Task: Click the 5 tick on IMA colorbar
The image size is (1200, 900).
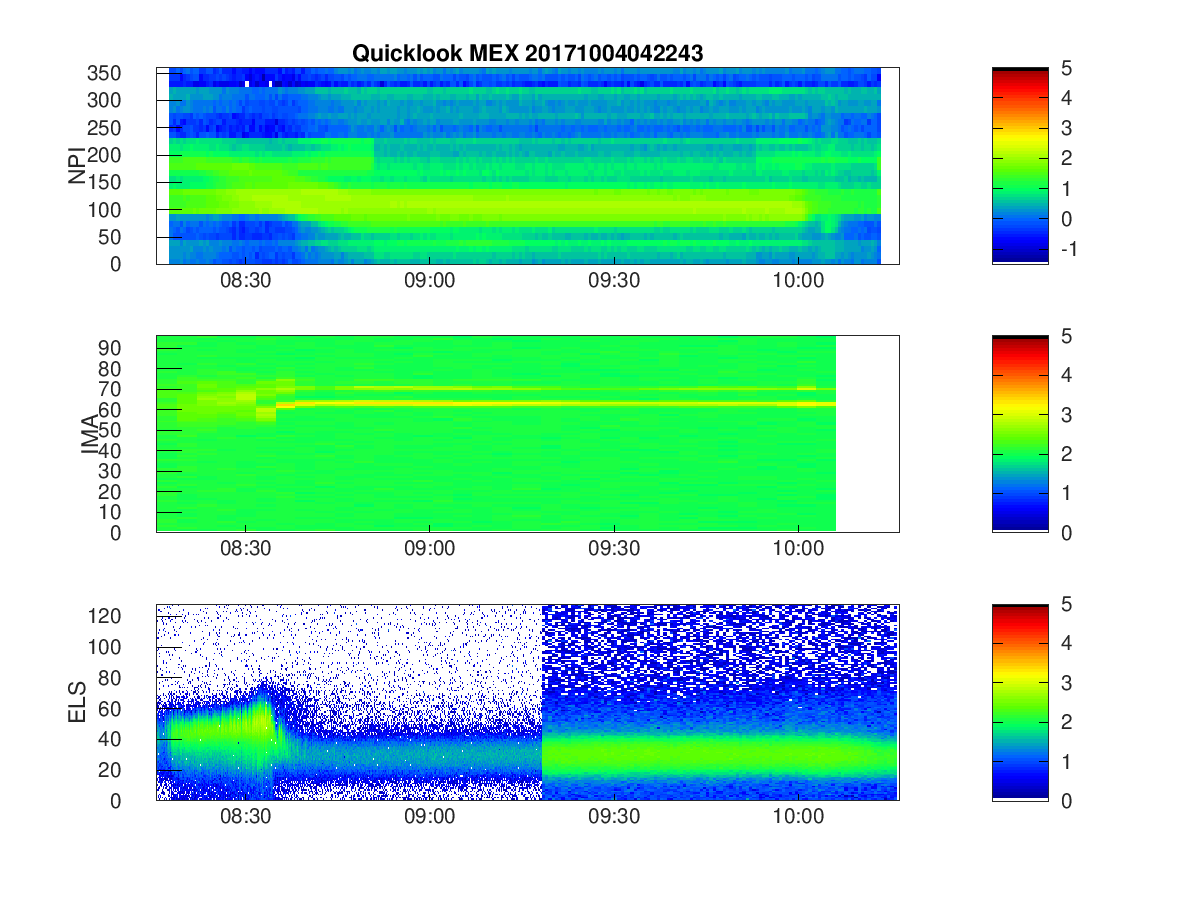Action: coord(1066,336)
